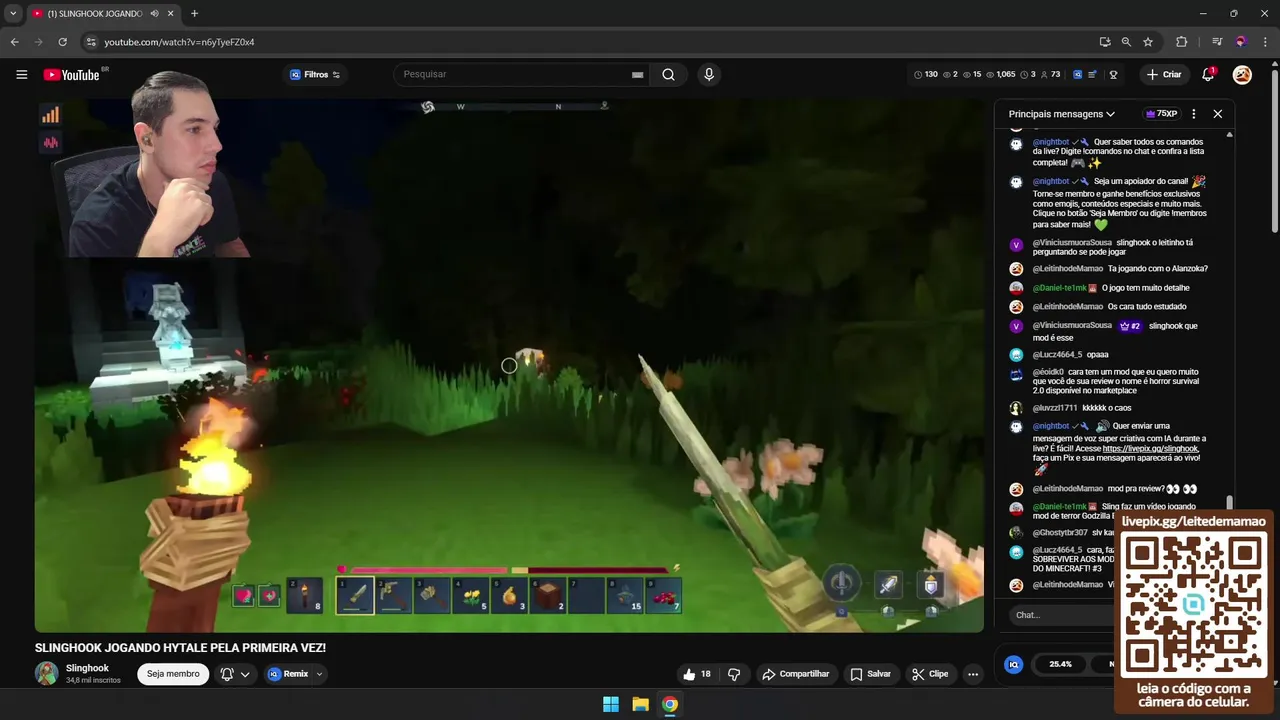Dislike the video with thumbs down
The width and height of the screenshot is (1280, 720).
pos(734,674)
